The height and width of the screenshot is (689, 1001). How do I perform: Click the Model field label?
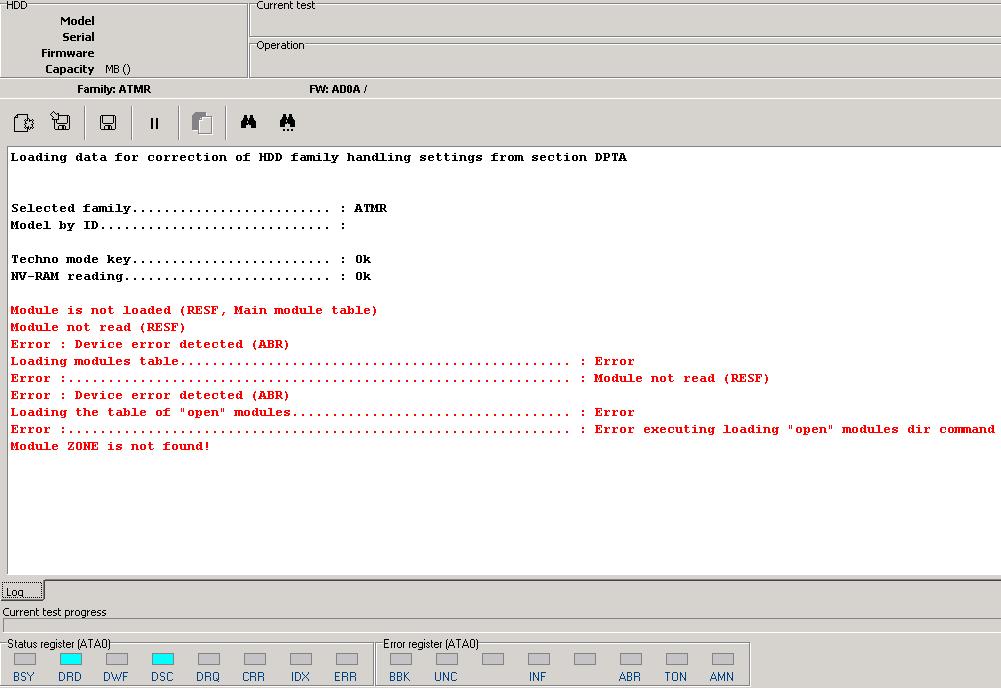77,21
